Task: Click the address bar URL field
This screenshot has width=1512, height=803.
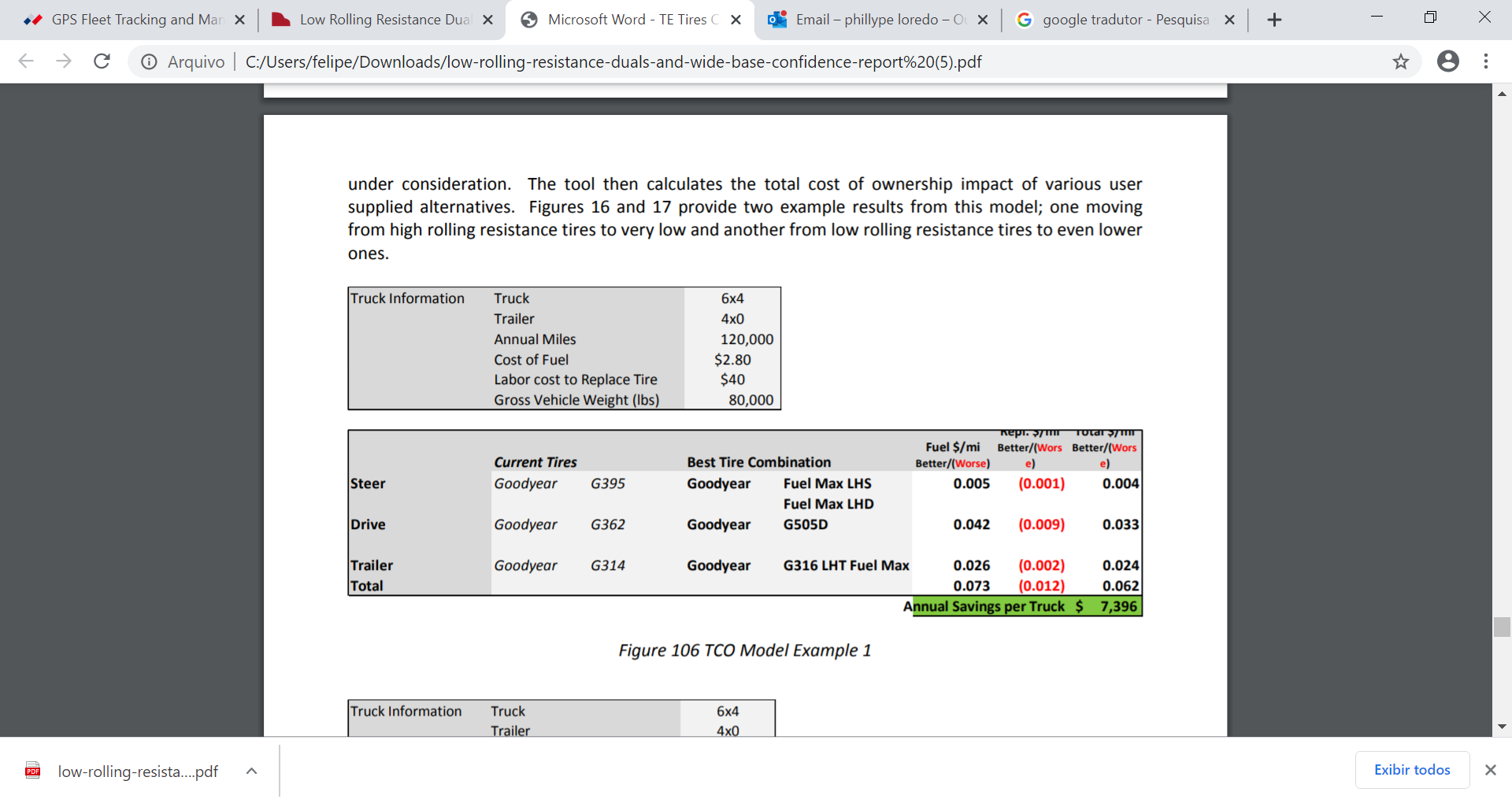Action: (x=614, y=61)
